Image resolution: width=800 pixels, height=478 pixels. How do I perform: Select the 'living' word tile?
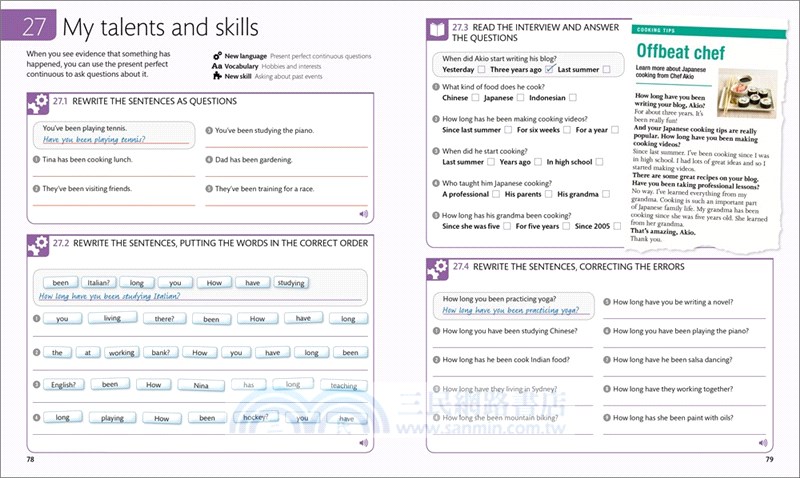click(112, 318)
